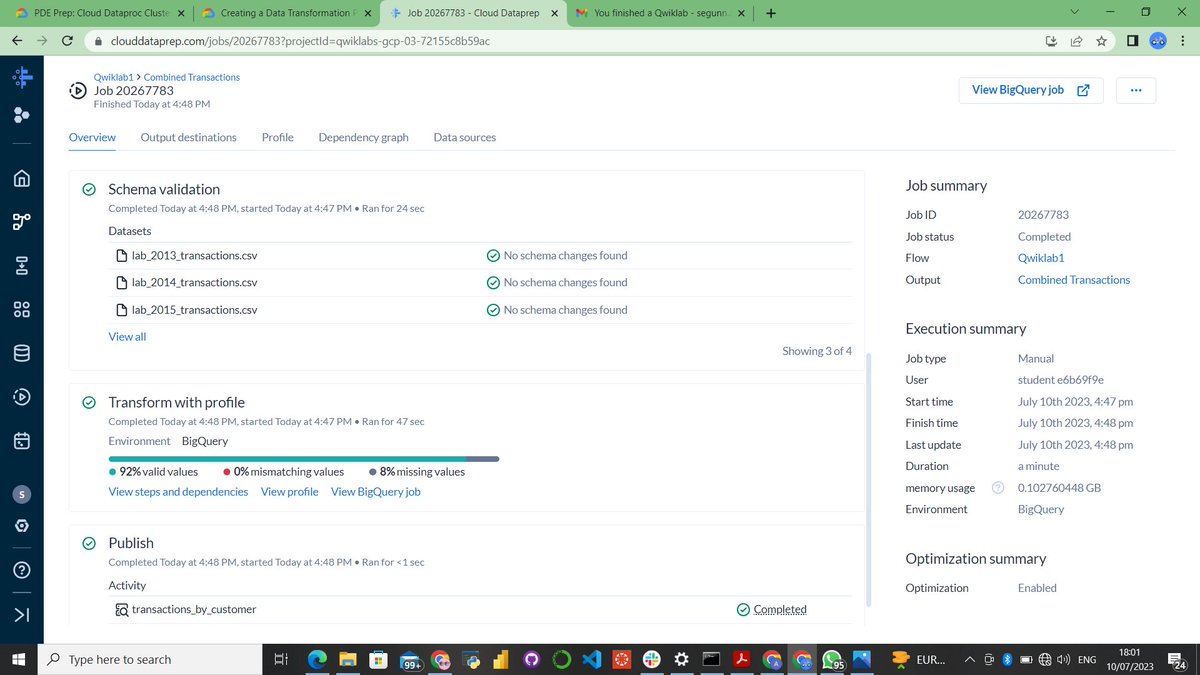Click the user avatar 'S' in sidebar

(22, 494)
